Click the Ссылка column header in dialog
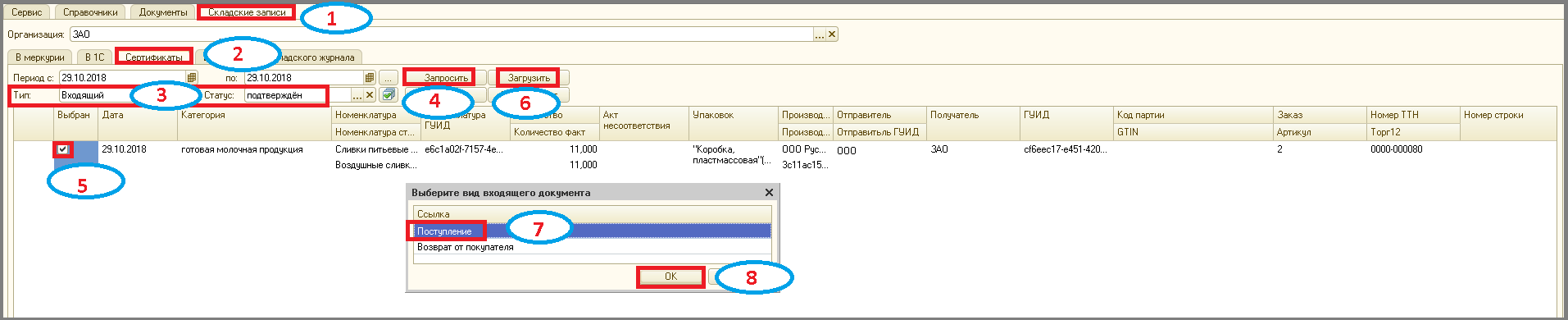The image size is (1568, 320). pos(592,214)
